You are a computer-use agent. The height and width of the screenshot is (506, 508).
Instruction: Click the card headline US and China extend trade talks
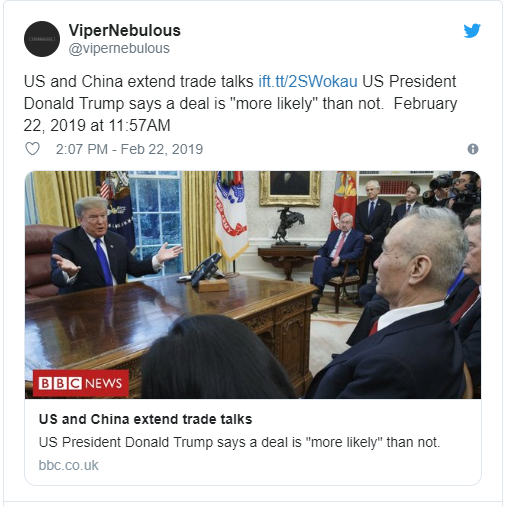pyautogui.click(x=145, y=419)
